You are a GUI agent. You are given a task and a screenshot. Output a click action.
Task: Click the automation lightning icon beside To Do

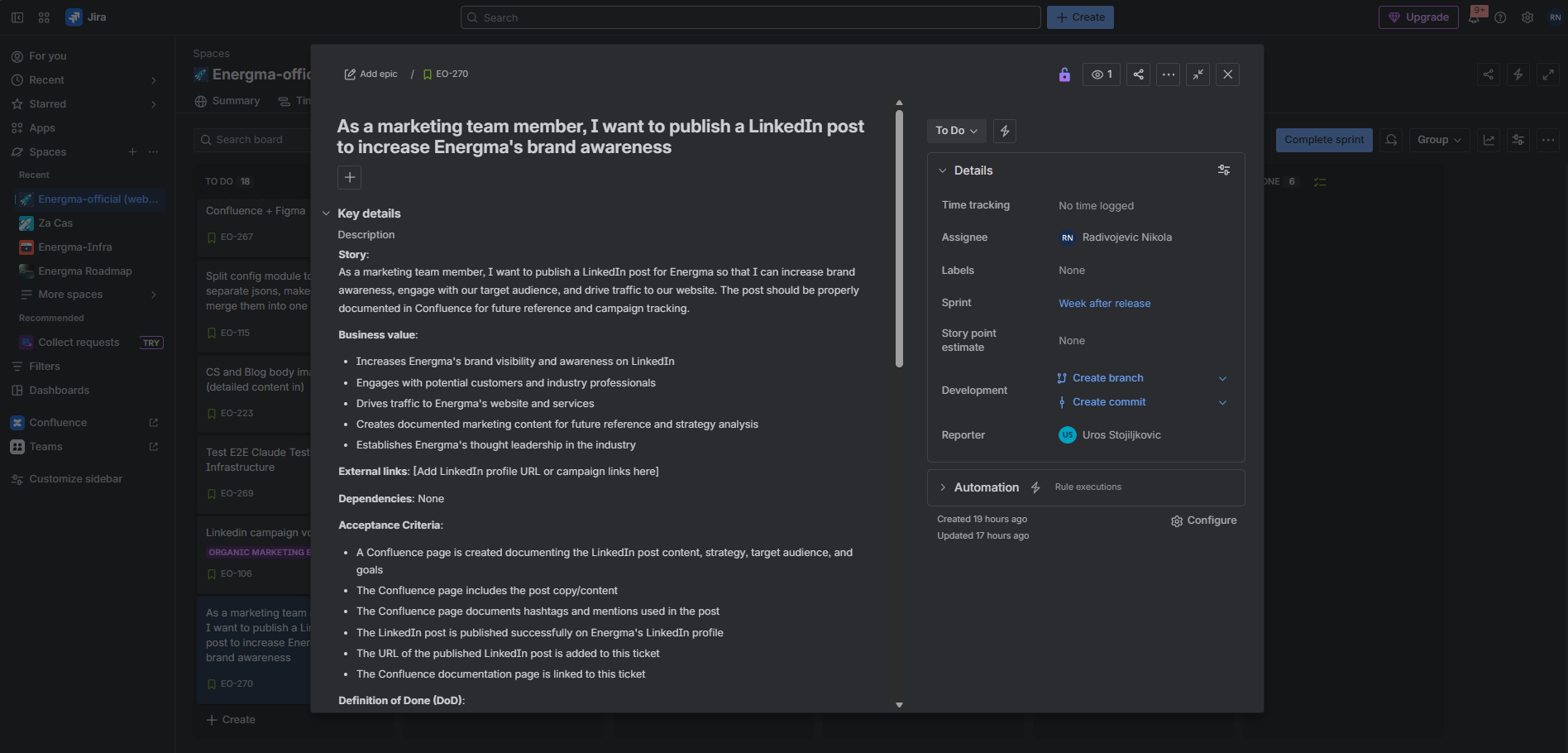[1005, 131]
